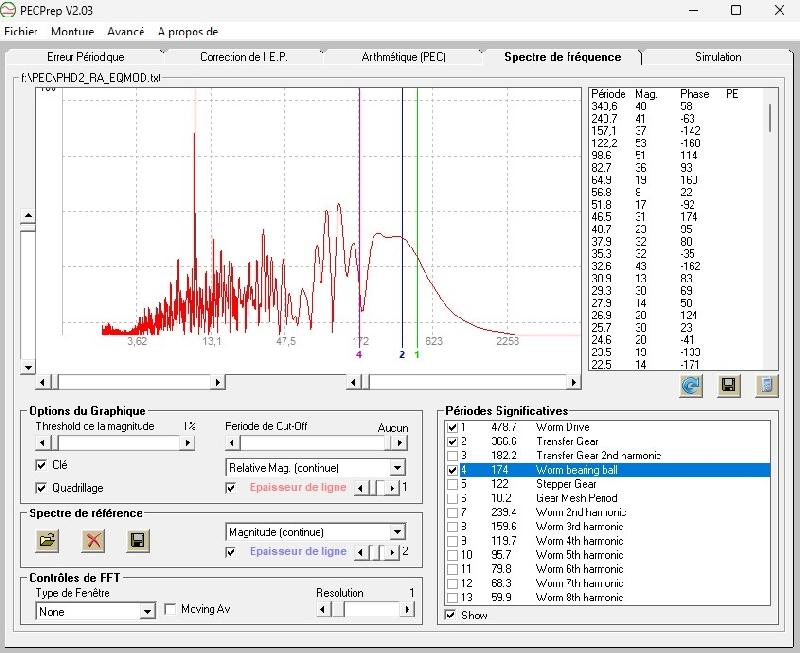The width and height of the screenshot is (800, 653).
Task: Click vertical zoom down arrow left of graph
Action: 28,367
